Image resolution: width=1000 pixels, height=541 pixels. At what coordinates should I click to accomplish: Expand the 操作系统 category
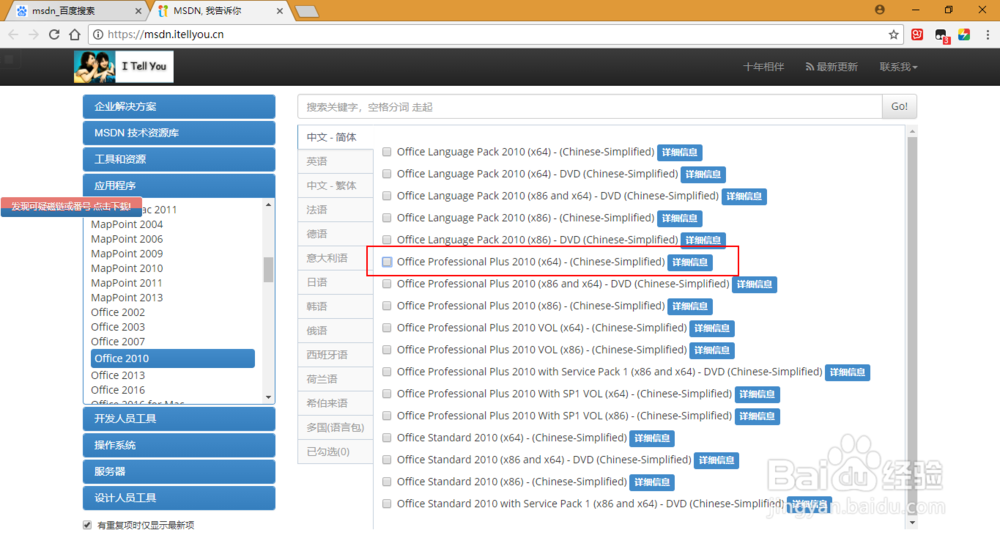(179, 445)
